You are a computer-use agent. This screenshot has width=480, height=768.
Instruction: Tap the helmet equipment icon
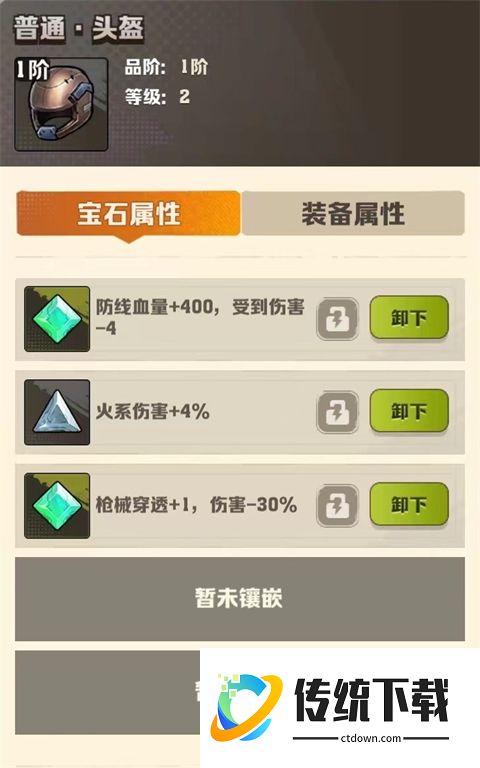click(x=61, y=104)
